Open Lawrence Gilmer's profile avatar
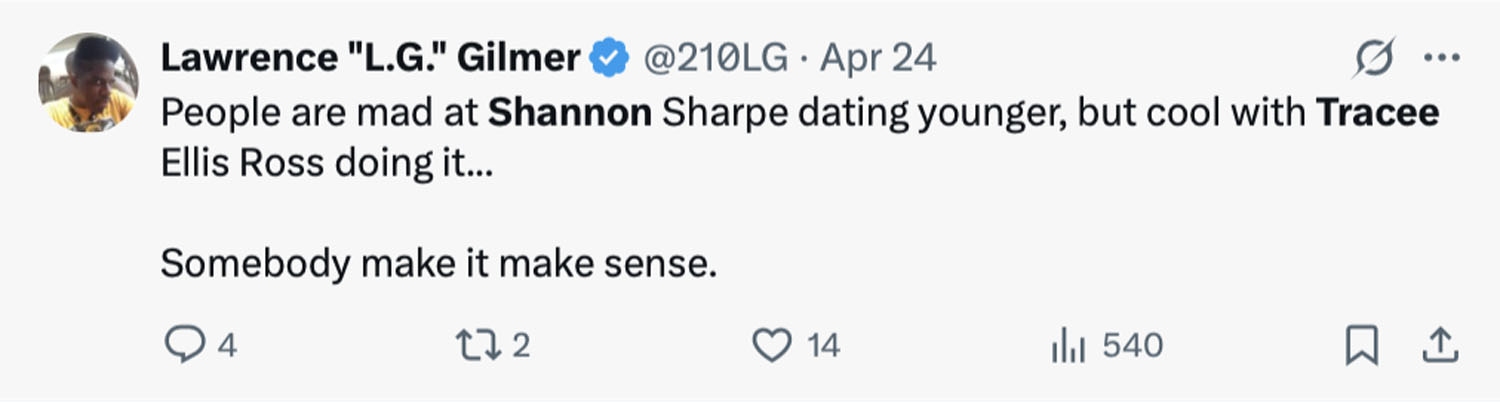 (88, 82)
